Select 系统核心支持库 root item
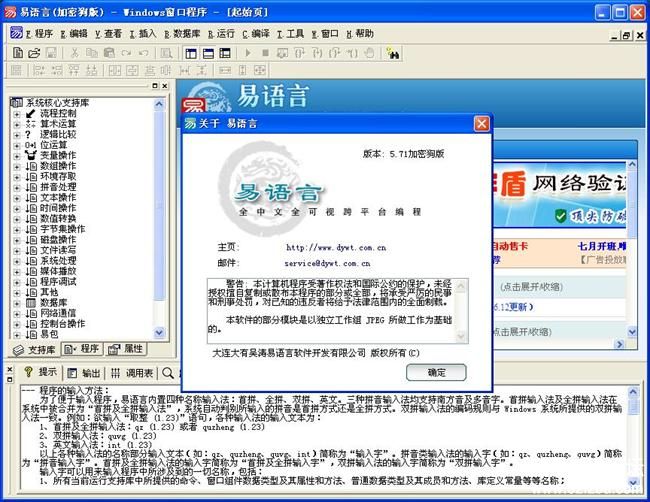This screenshot has width=650, height=502. 57,102
